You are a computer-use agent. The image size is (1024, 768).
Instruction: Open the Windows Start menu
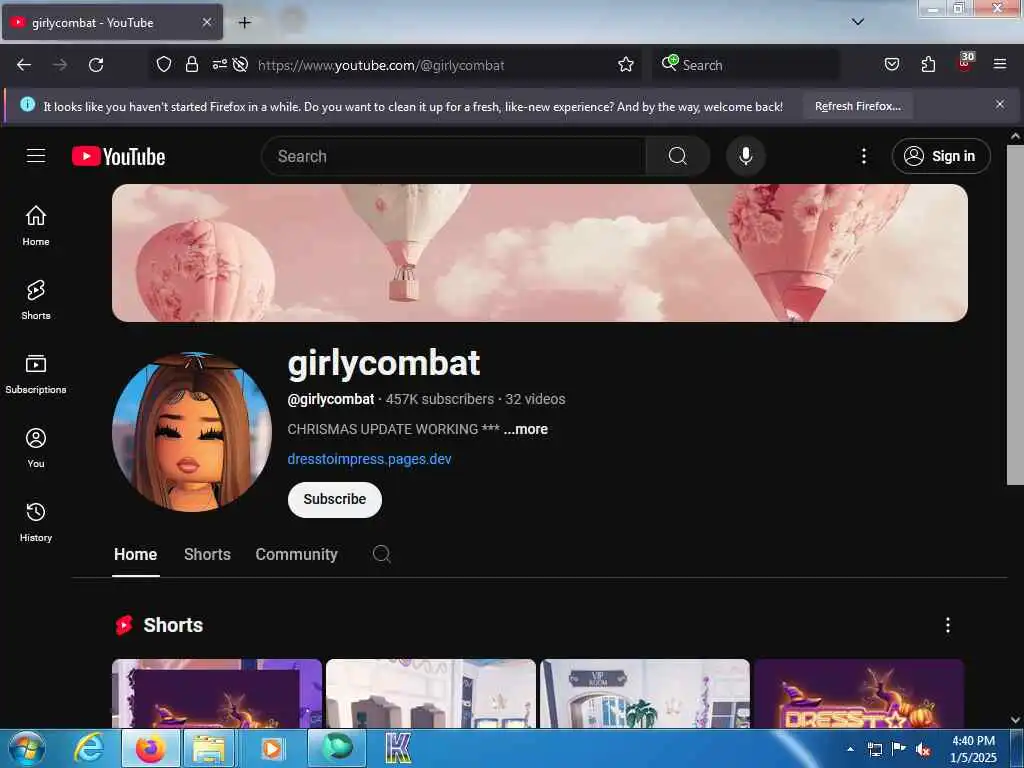pos(27,748)
